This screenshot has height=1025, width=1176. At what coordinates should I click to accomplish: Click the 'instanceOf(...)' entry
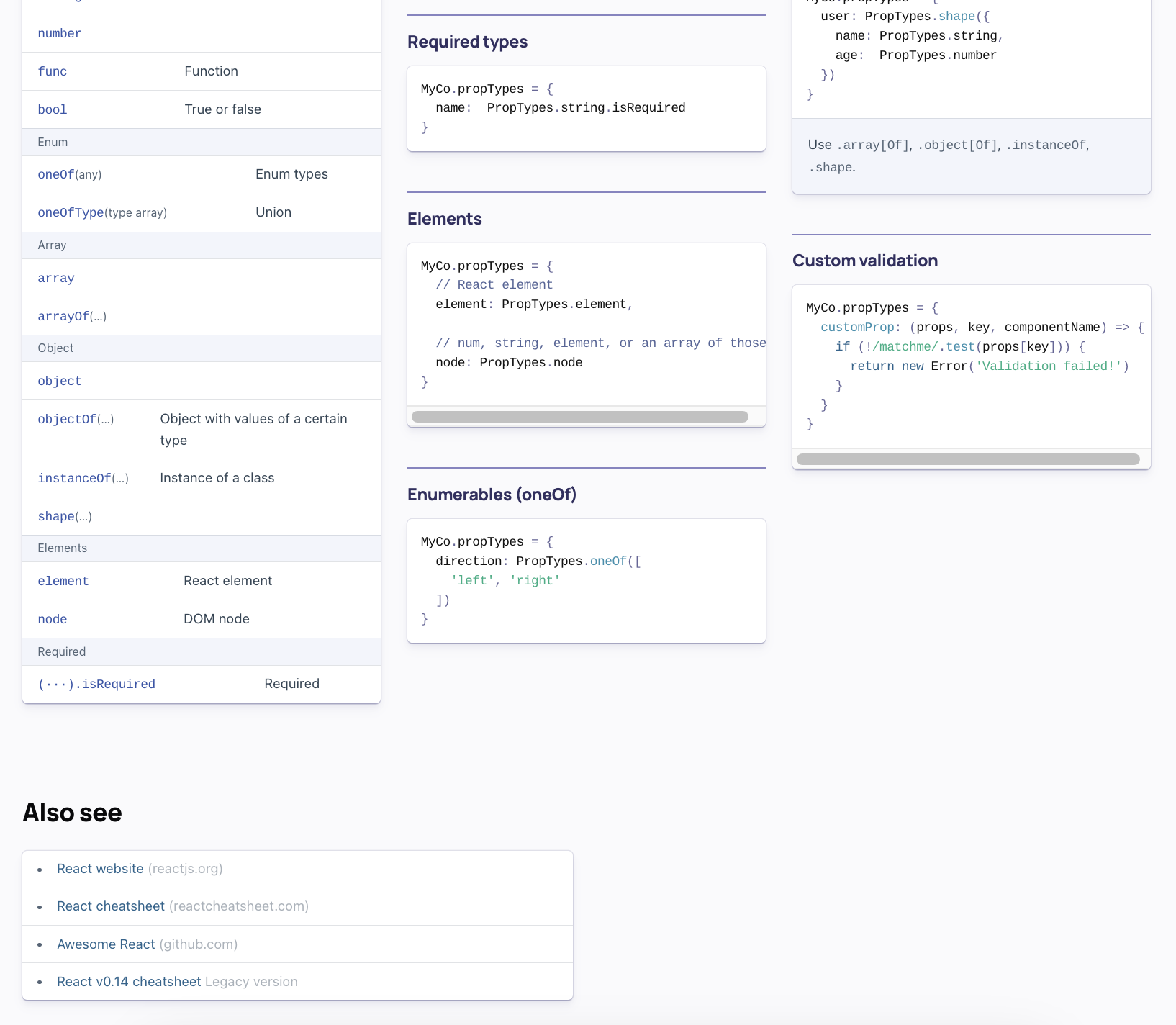pyautogui.click(x=83, y=479)
